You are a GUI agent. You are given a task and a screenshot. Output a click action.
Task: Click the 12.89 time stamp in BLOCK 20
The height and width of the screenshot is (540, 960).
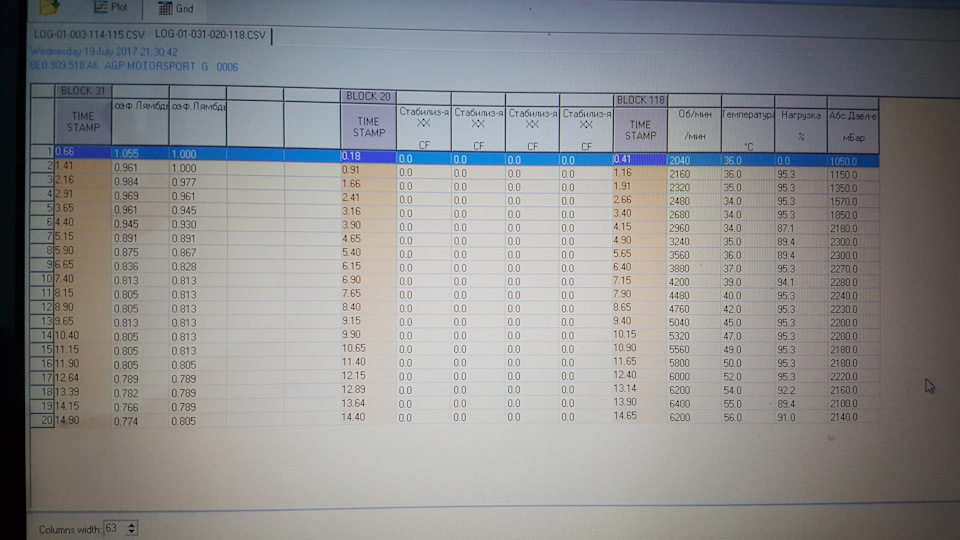coord(368,389)
